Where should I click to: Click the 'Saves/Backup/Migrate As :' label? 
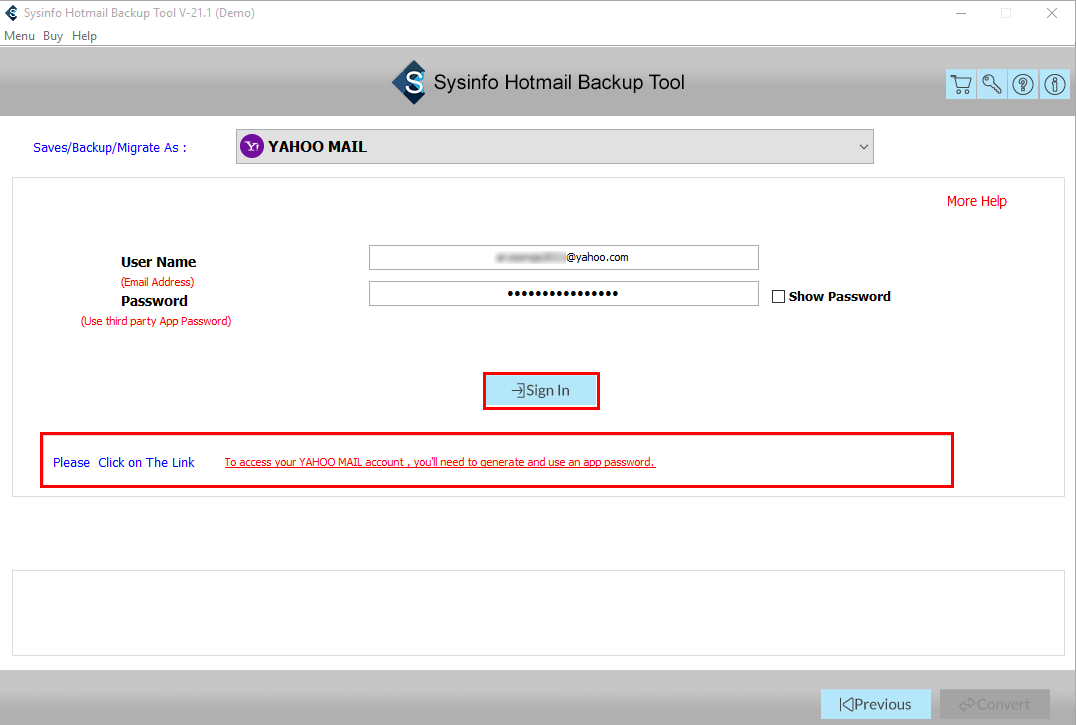[x=110, y=147]
